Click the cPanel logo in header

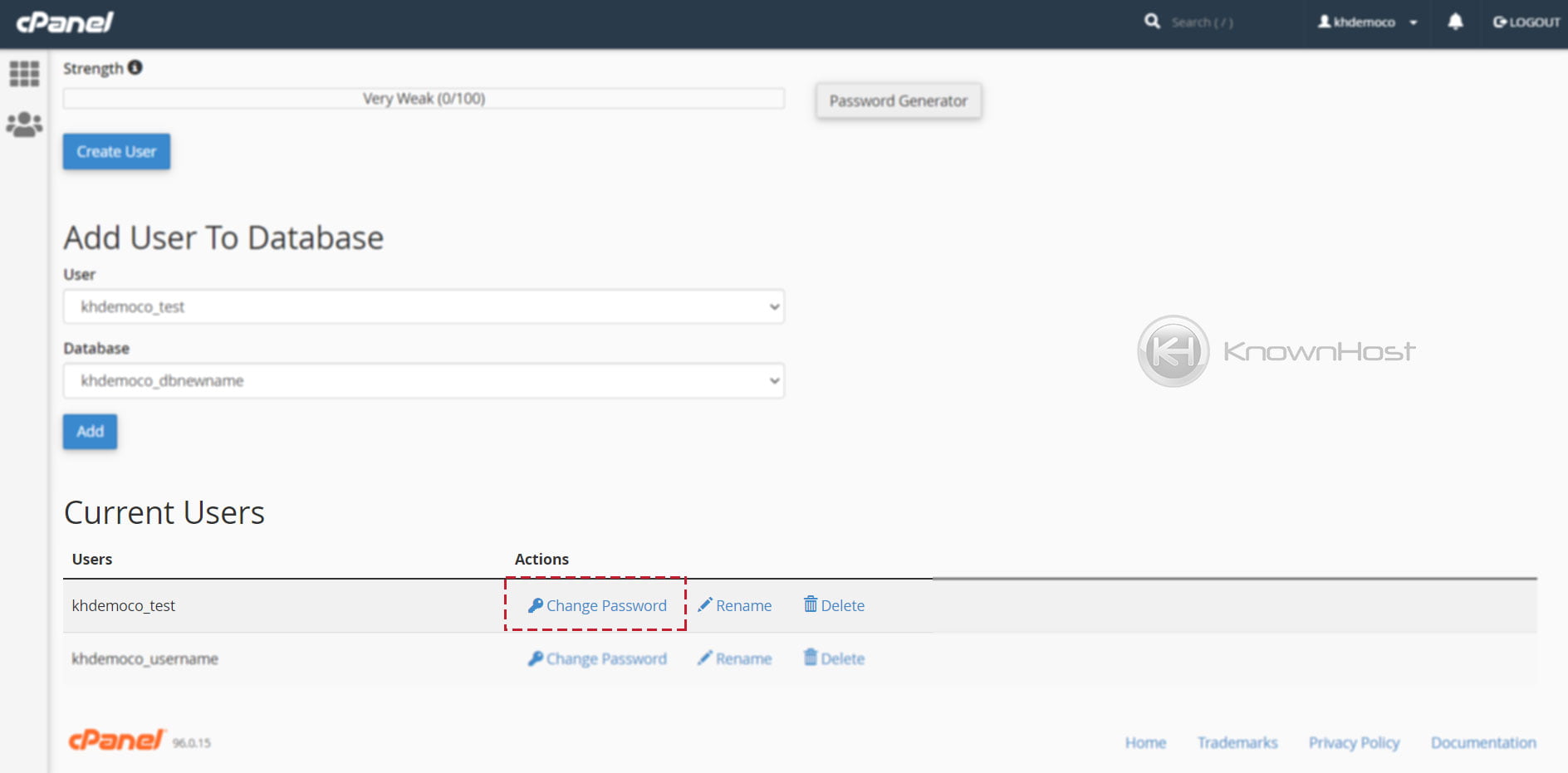(65, 22)
